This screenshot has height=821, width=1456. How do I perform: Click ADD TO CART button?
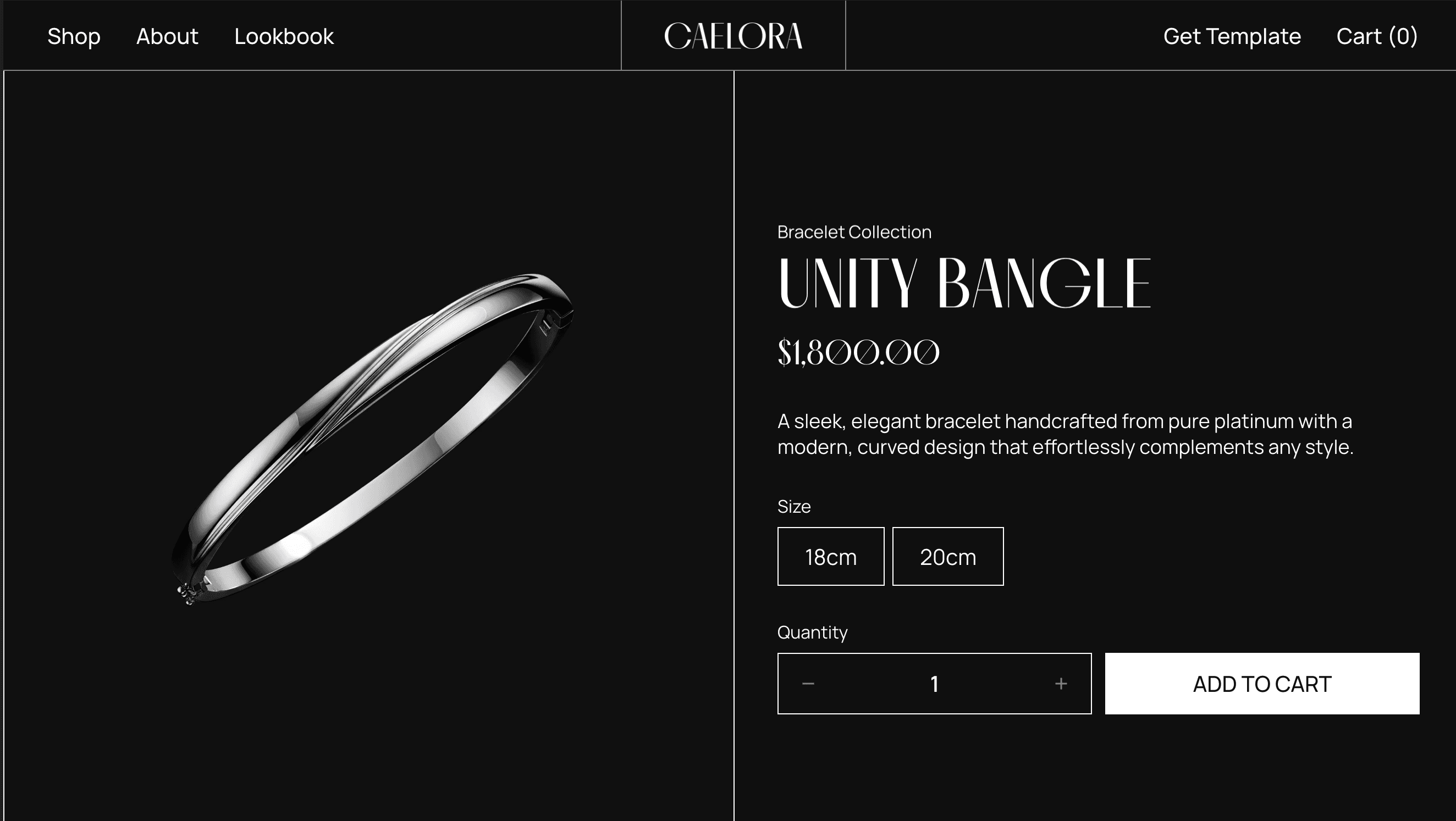point(1262,684)
